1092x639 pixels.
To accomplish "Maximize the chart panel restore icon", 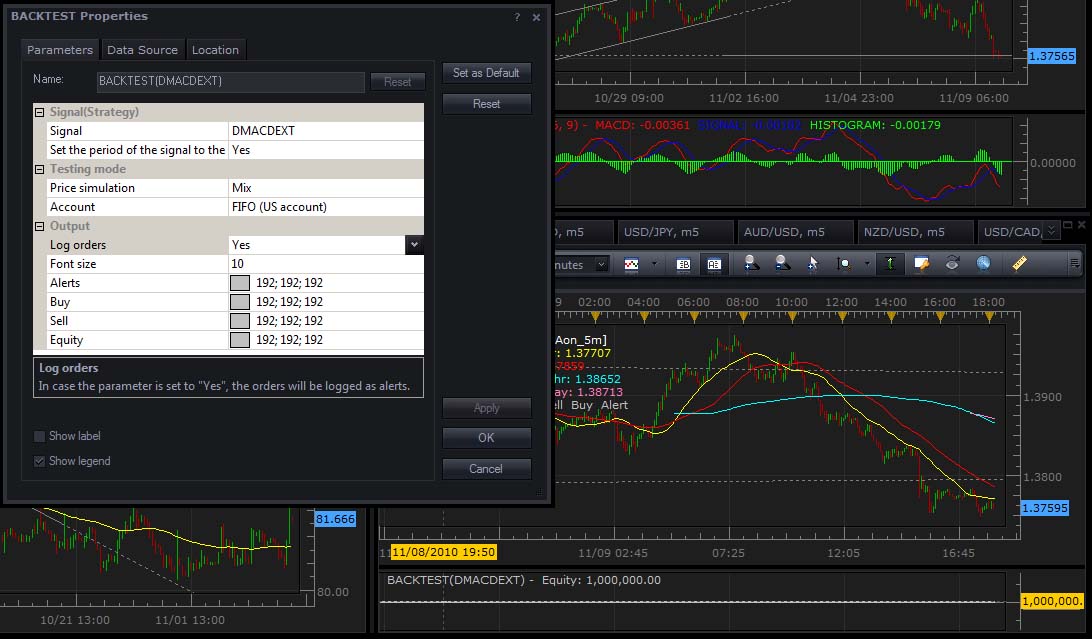I will tap(1068, 225).
